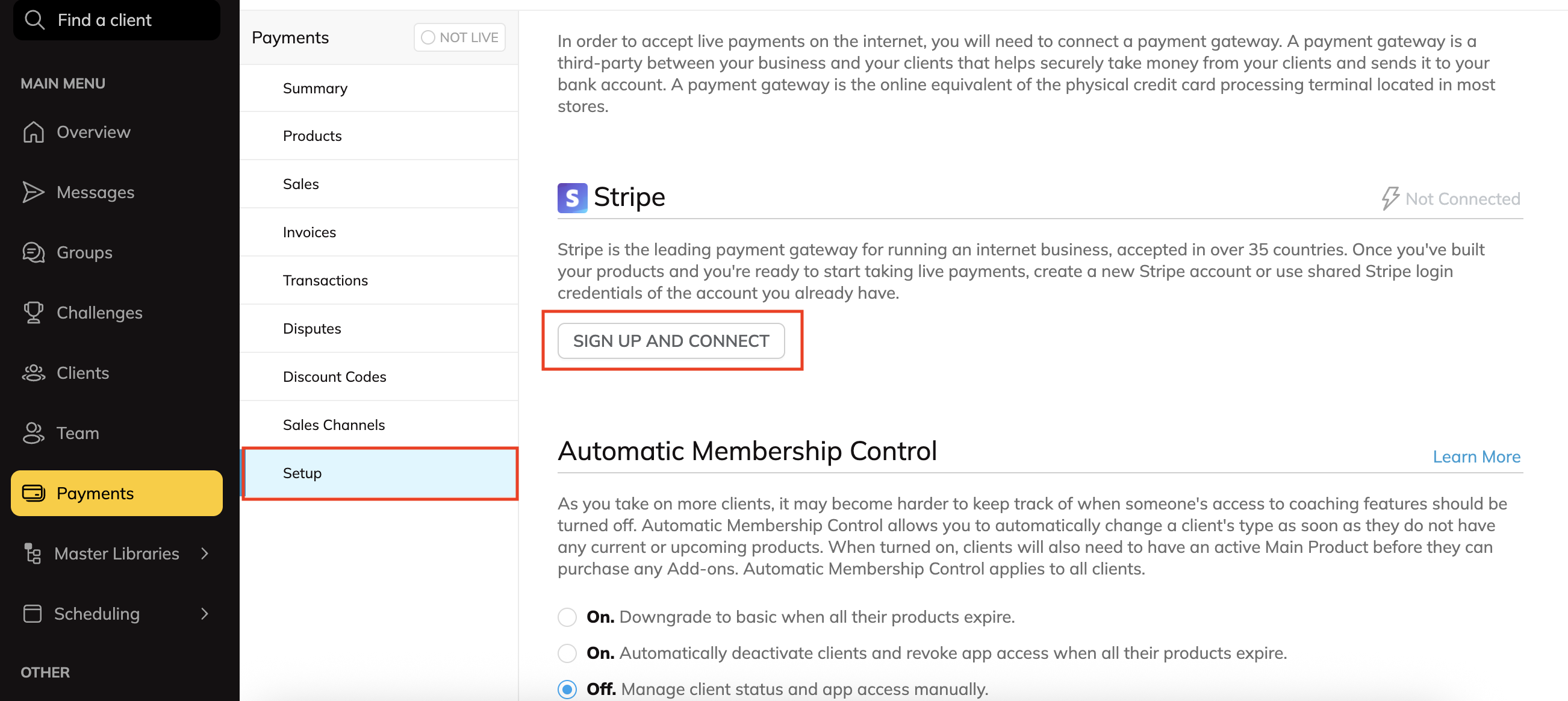Image resolution: width=1568 pixels, height=701 pixels.
Task: Click the search magnifier icon
Action: point(35,20)
